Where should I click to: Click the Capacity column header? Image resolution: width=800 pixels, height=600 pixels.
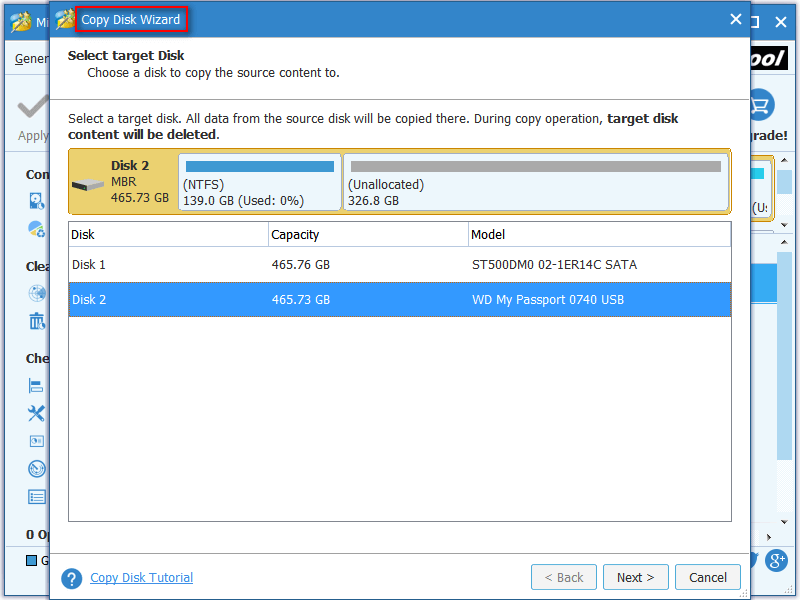point(368,234)
